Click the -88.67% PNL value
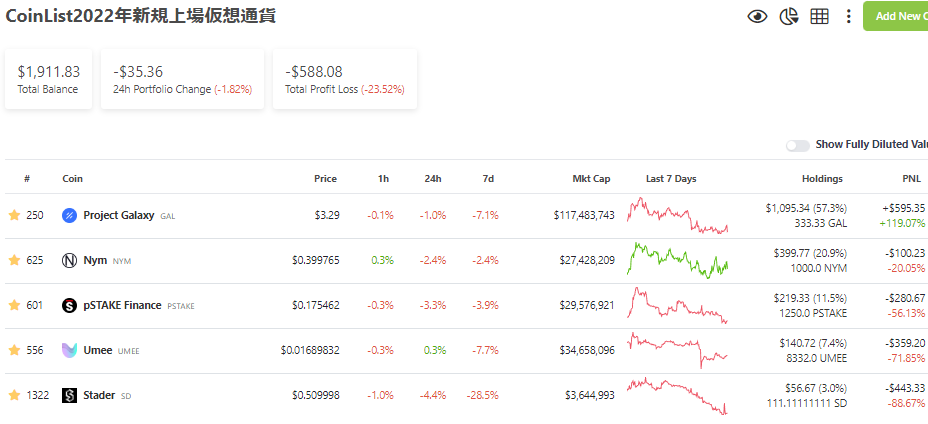 point(907,403)
